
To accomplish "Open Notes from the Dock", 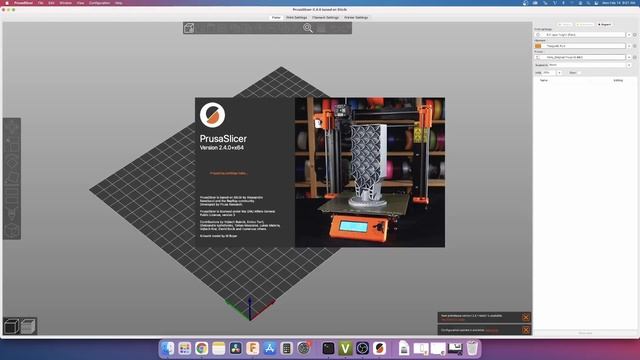I will tap(218, 348).
